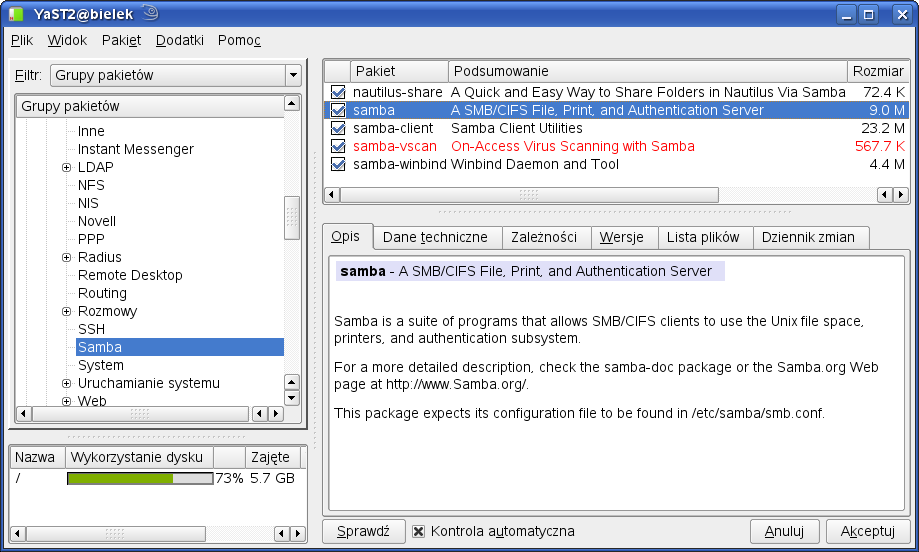This screenshot has width=919, height=552.
Task: Click the up arrow of package groups scrollbar
Action: coord(292,104)
